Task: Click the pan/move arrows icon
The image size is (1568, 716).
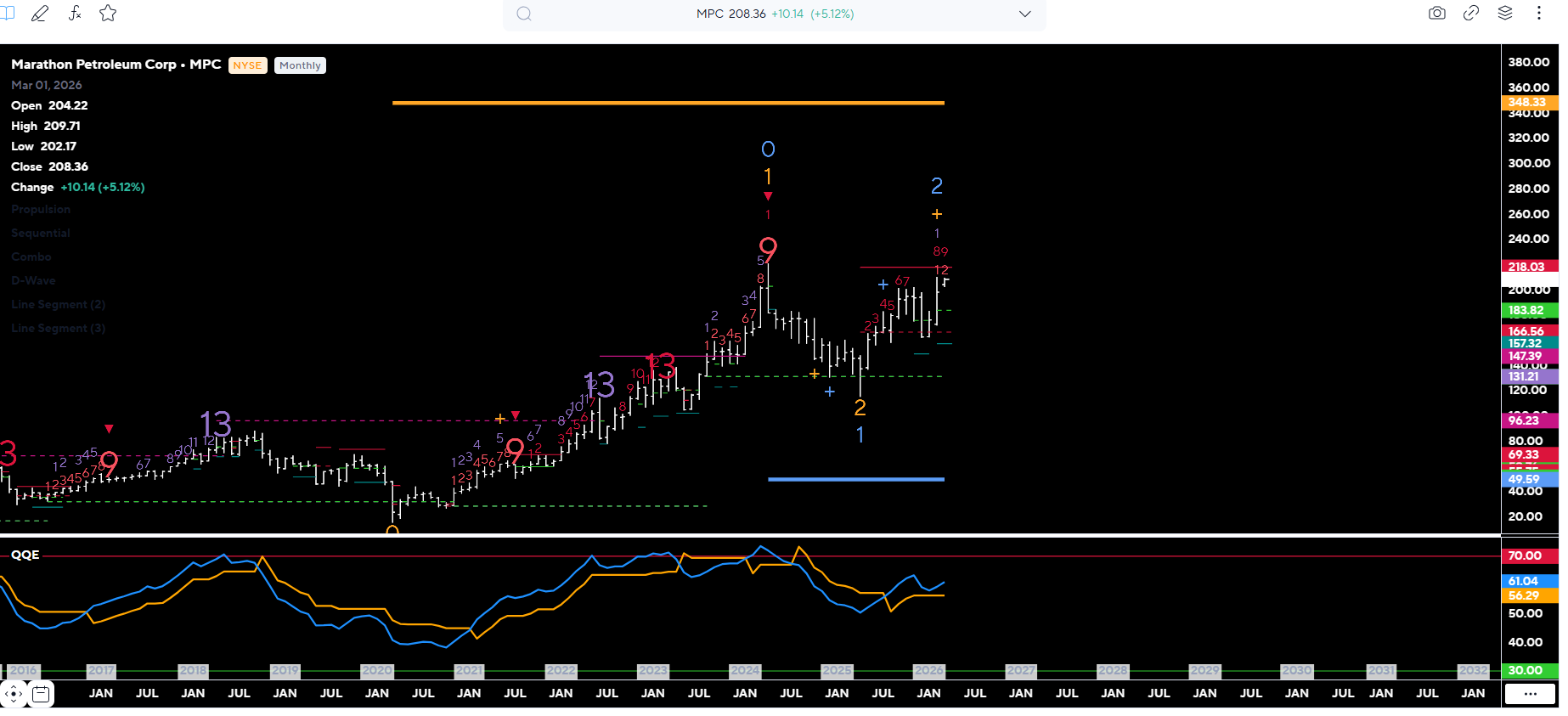Action: tap(14, 695)
